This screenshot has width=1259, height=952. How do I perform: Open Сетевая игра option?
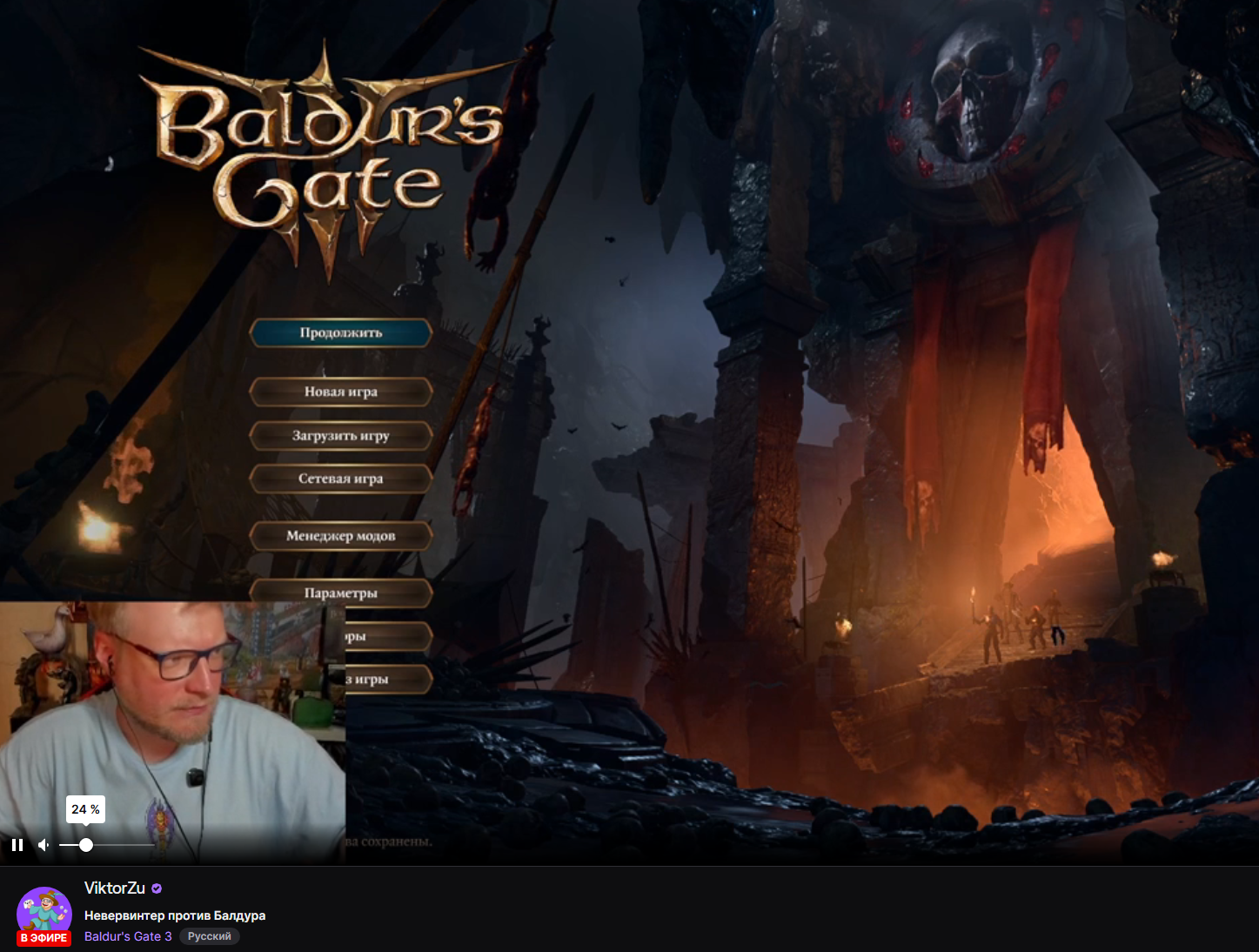(x=341, y=479)
